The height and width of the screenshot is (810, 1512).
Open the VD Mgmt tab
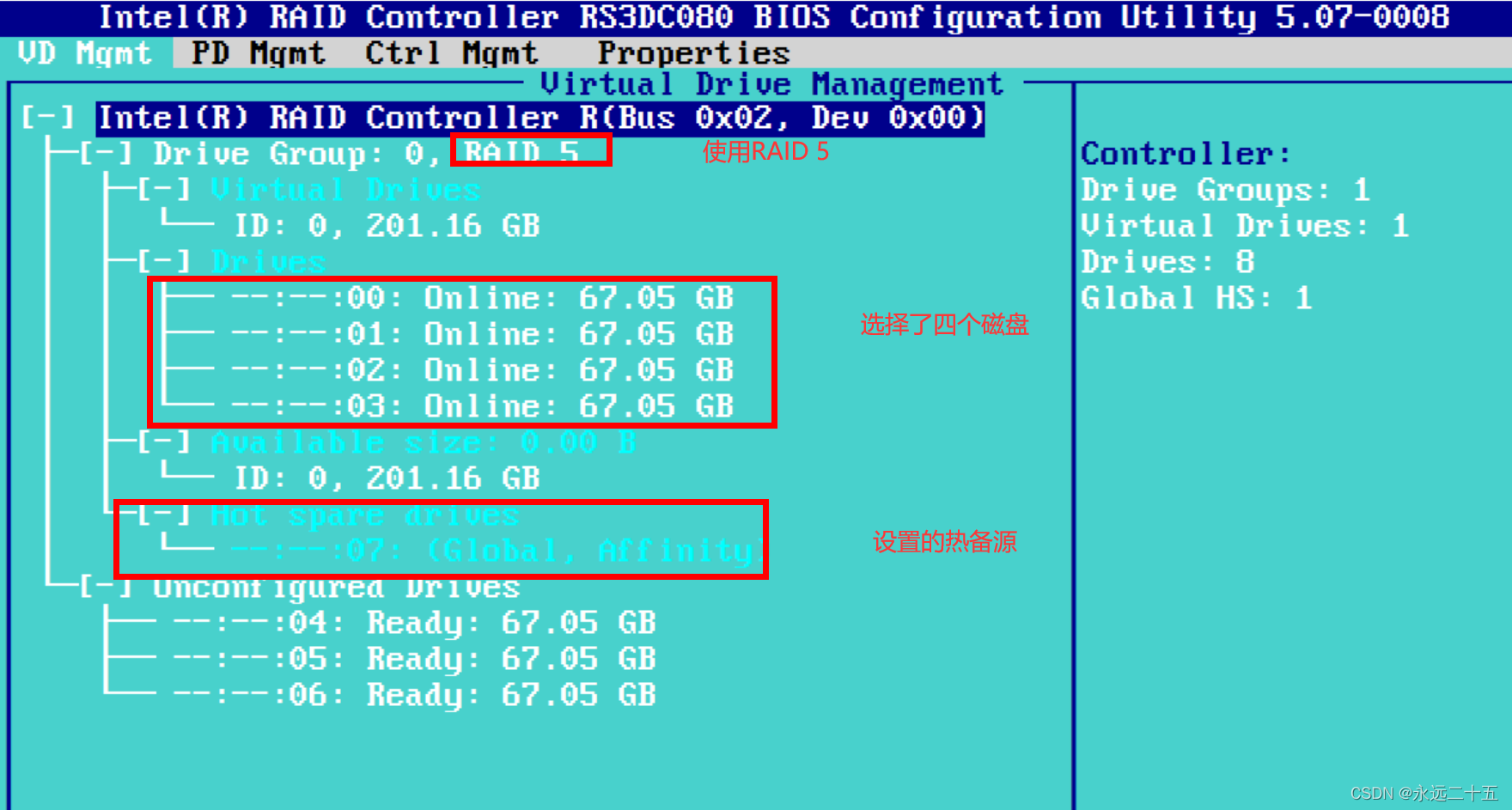tap(84, 53)
